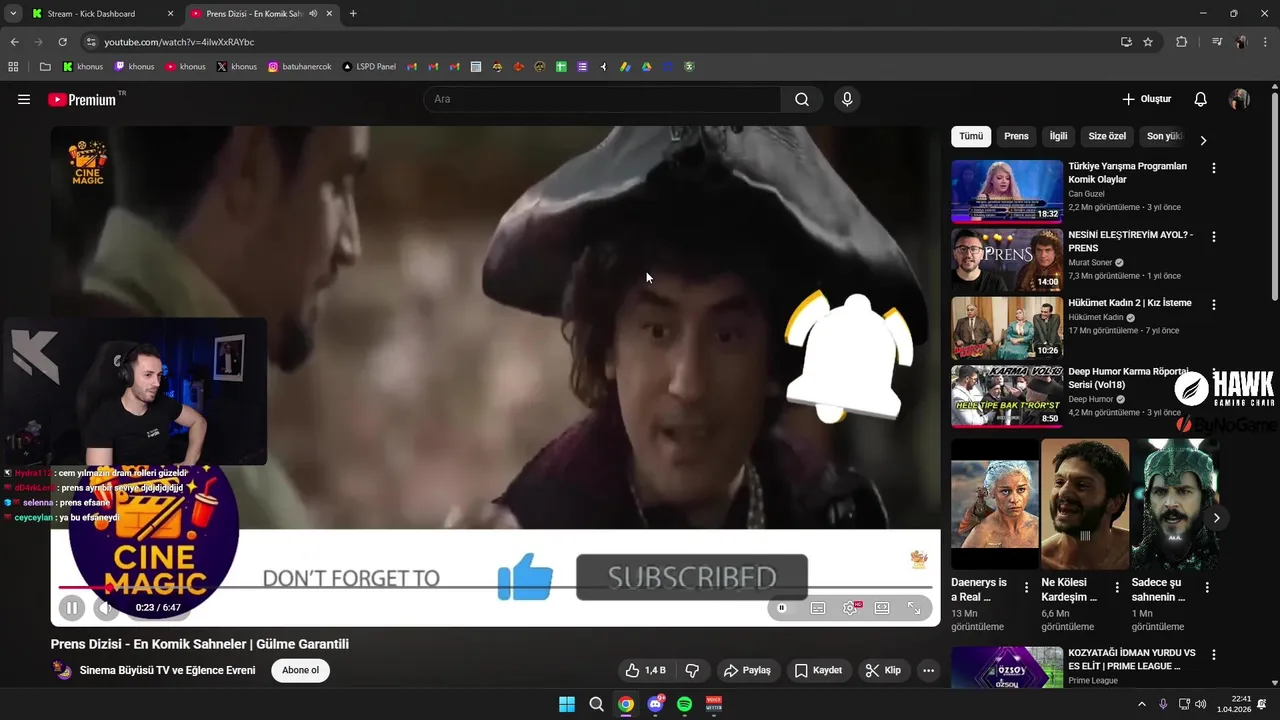Image resolution: width=1280 pixels, height=720 pixels.
Task: Start voice search with microphone icon
Action: click(847, 99)
